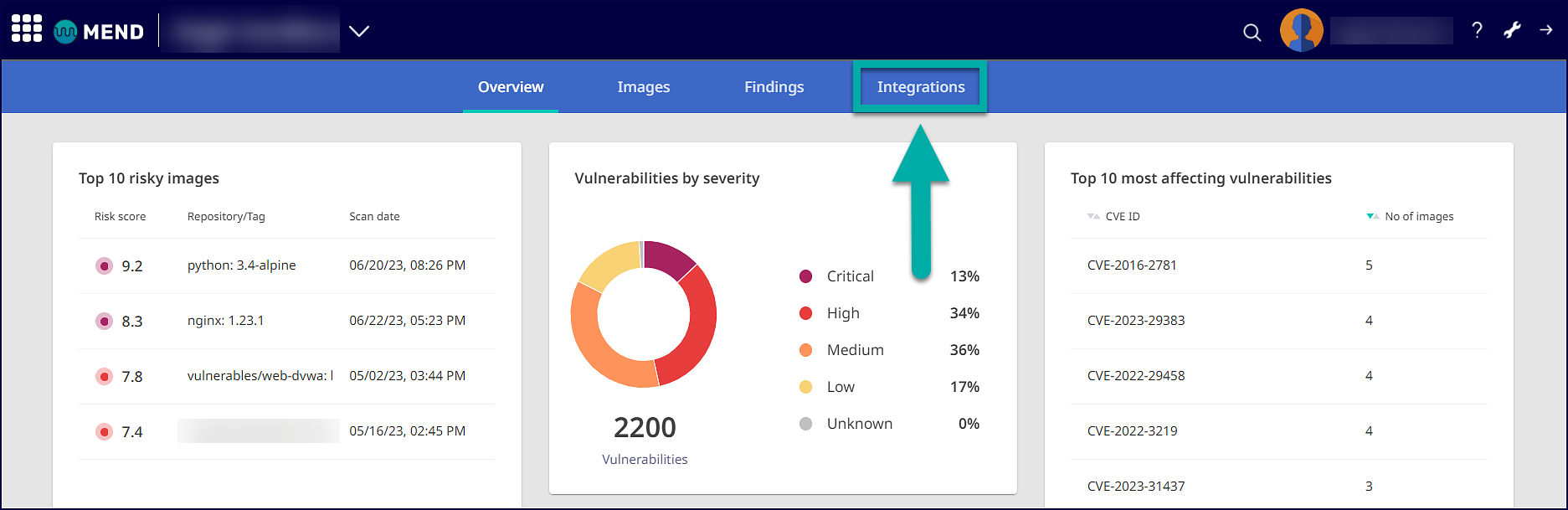1568x510 pixels.
Task: Open python: 3.4-alpine image entry
Action: [241, 265]
